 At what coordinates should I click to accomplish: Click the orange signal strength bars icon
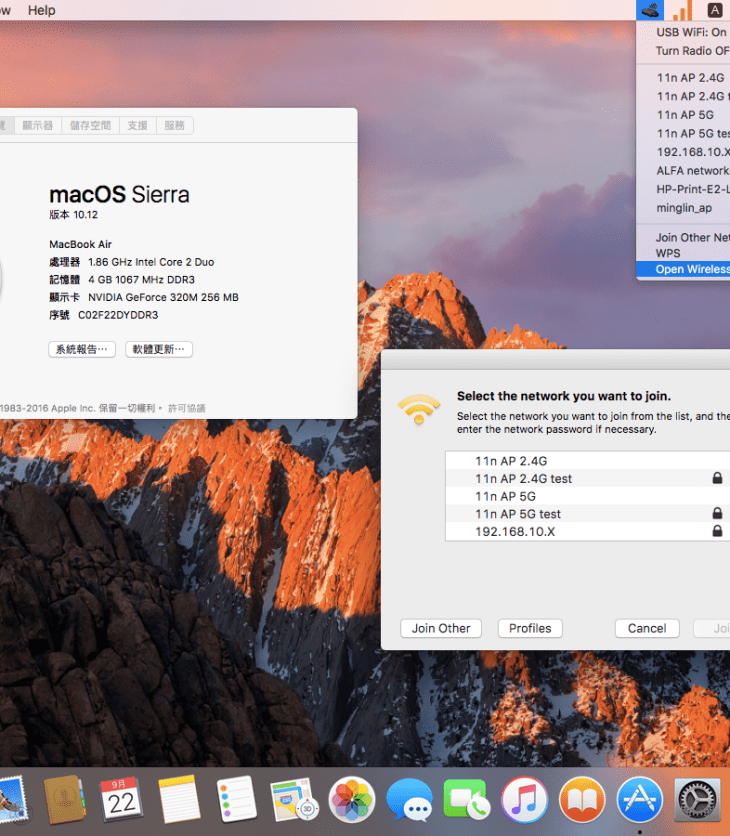tap(682, 11)
